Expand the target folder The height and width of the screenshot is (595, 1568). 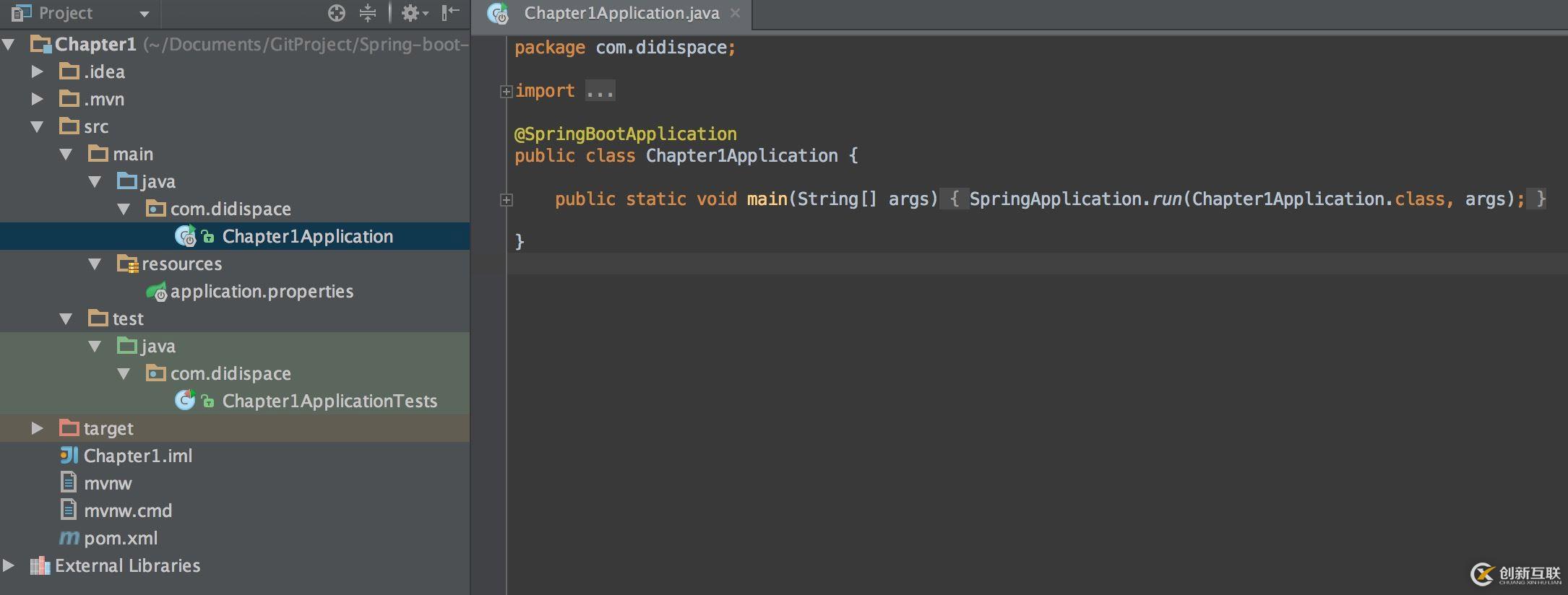(x=38, y=428)
